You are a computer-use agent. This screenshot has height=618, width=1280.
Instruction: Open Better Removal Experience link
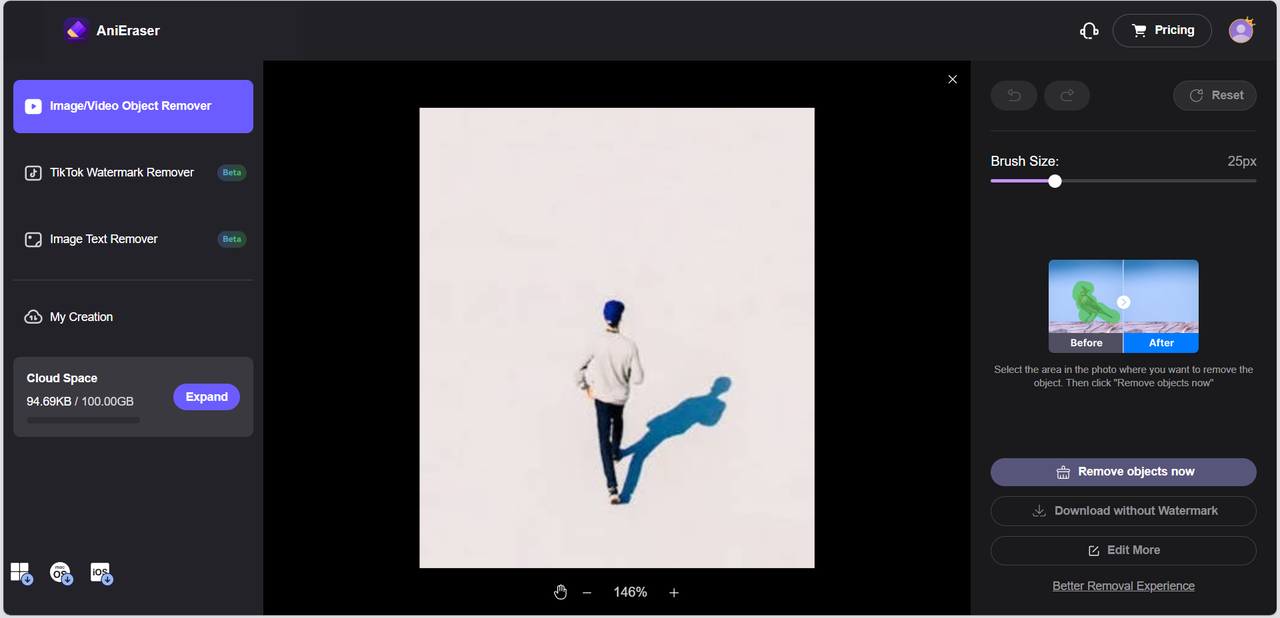tap(1123, 586)
